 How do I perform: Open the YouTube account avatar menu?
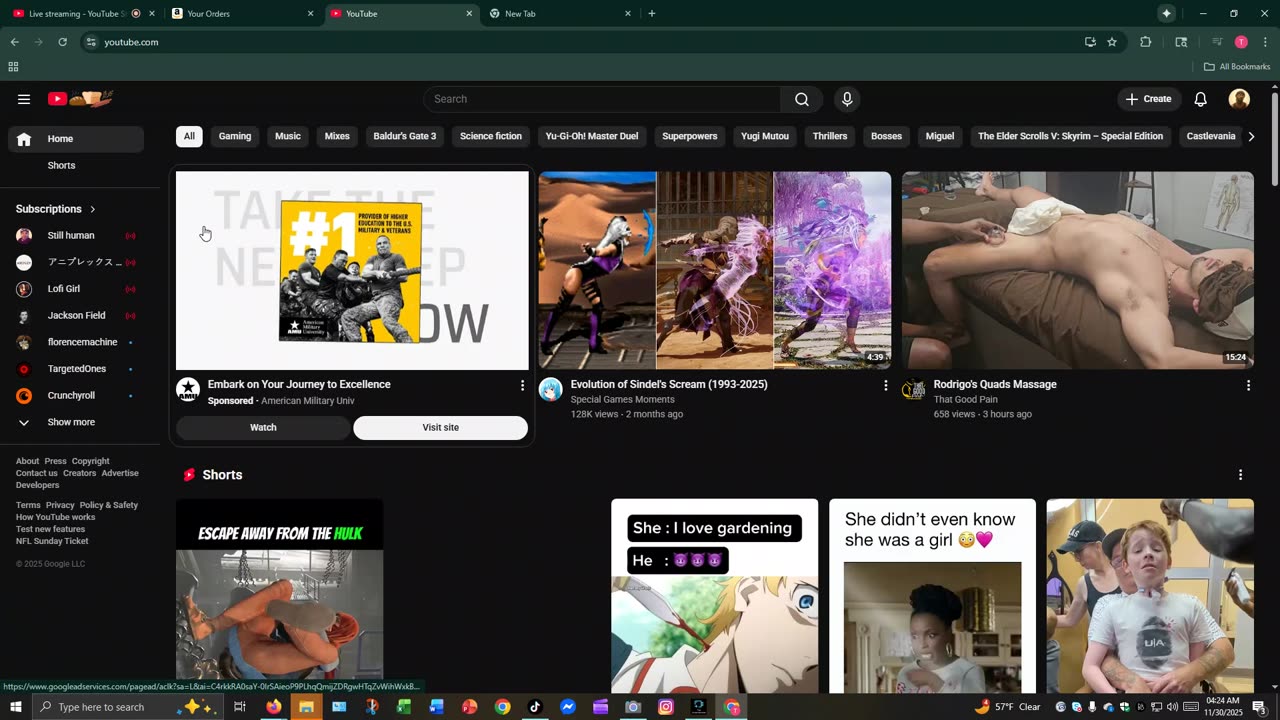coord(1239,99)
